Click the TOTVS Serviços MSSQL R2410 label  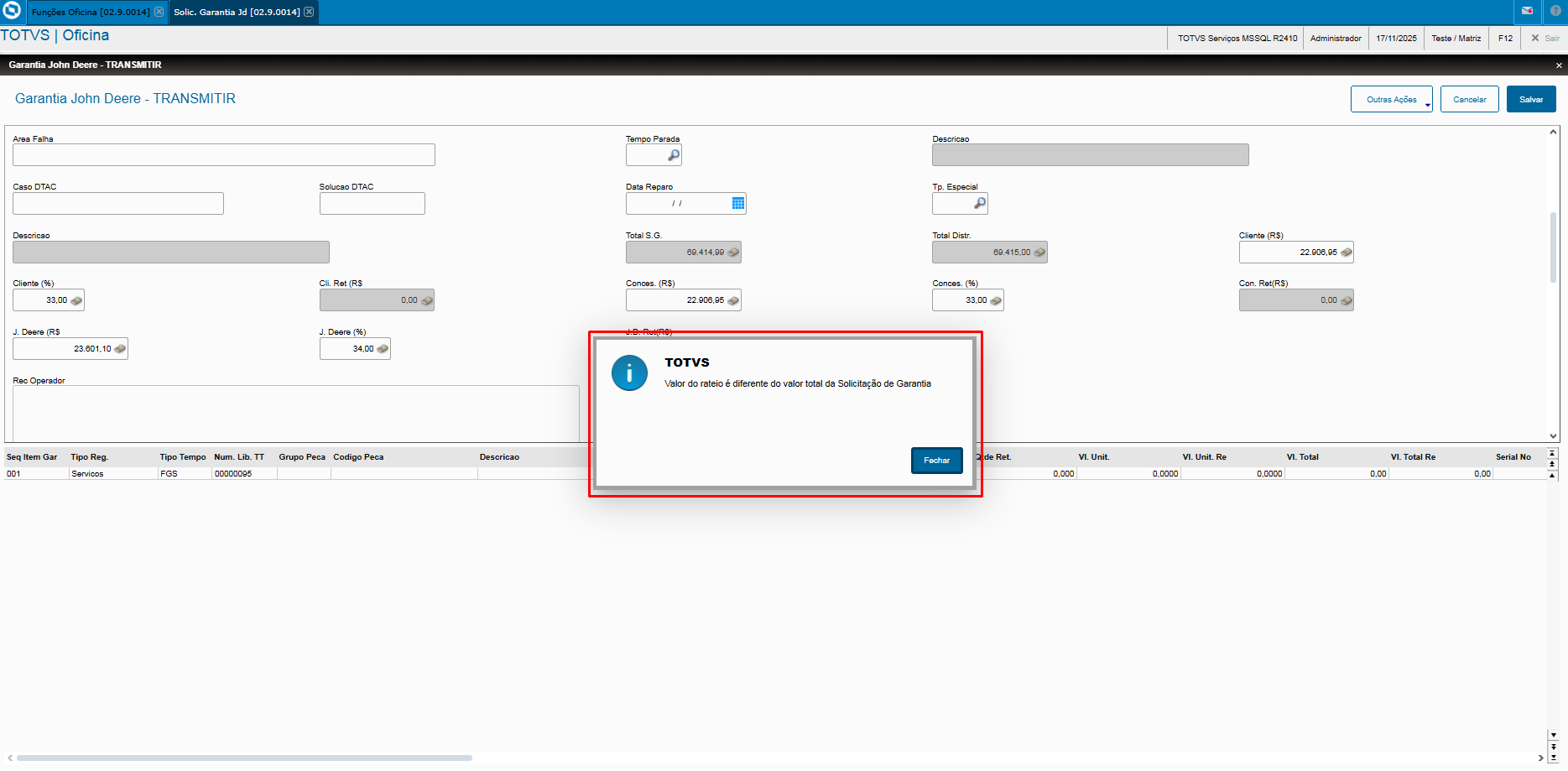(1237, 39)
